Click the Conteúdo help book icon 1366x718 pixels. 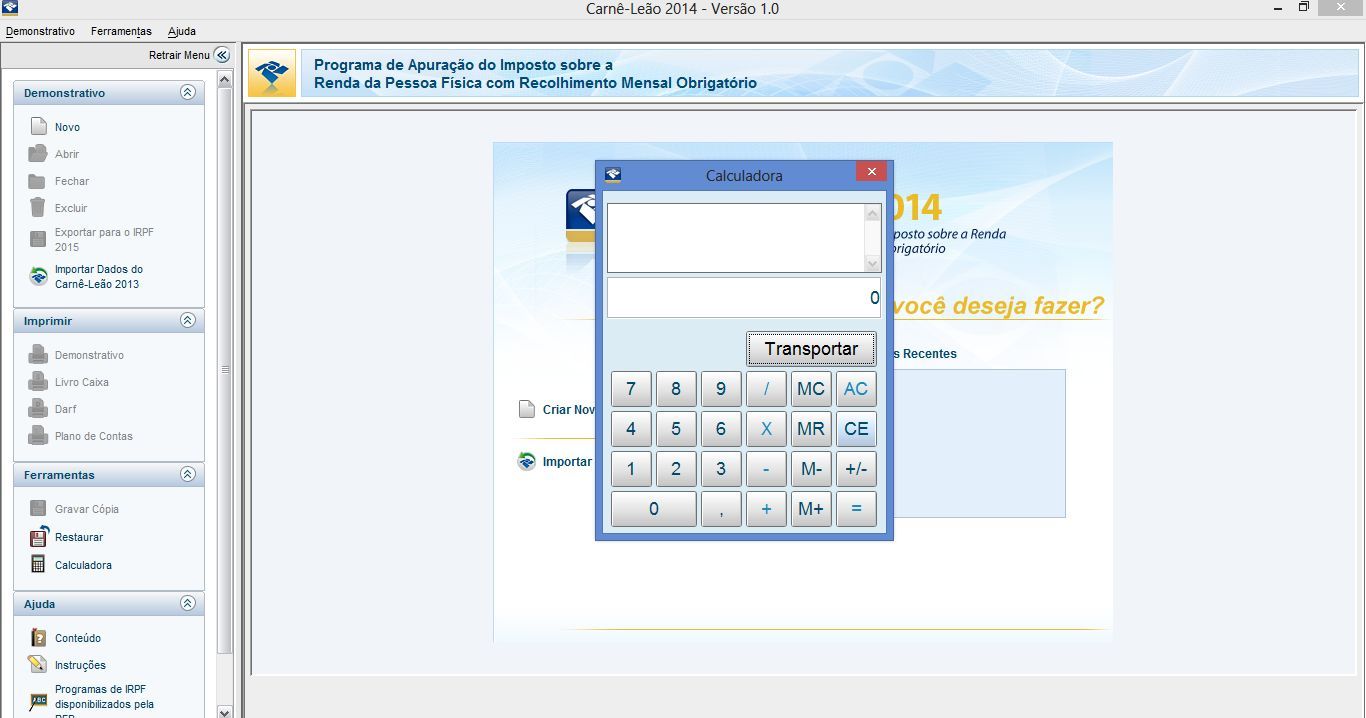tap(38, 637)
